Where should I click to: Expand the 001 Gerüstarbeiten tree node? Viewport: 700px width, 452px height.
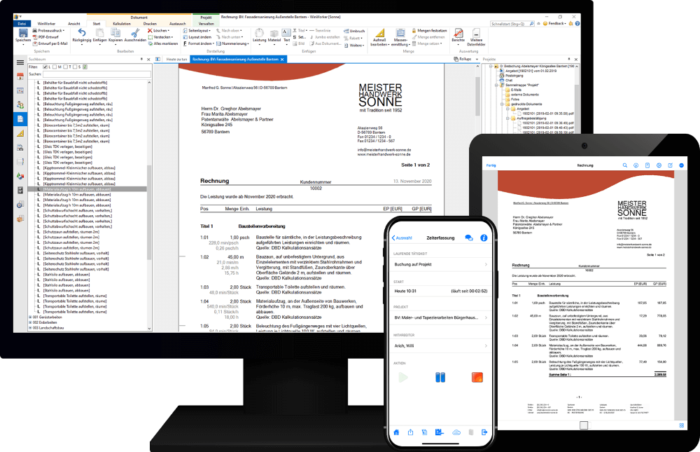[x=30, y=317]
